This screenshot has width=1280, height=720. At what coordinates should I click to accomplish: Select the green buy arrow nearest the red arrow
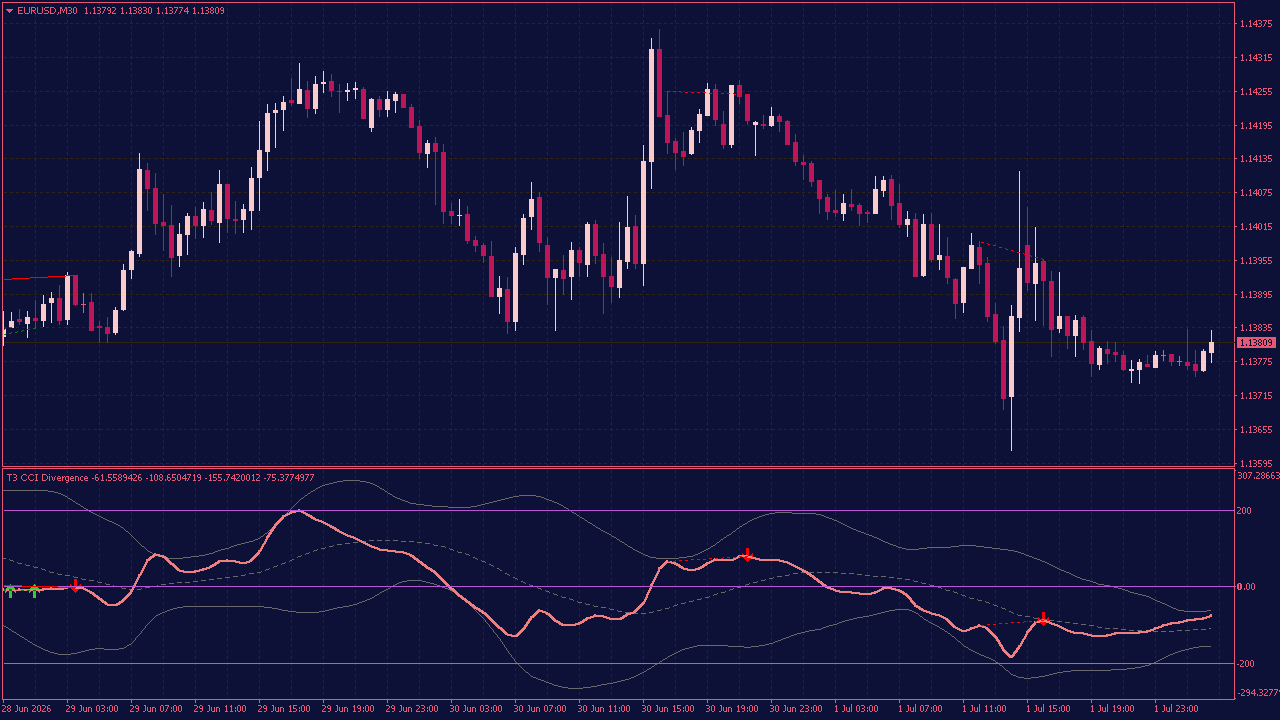pos(34,591)
